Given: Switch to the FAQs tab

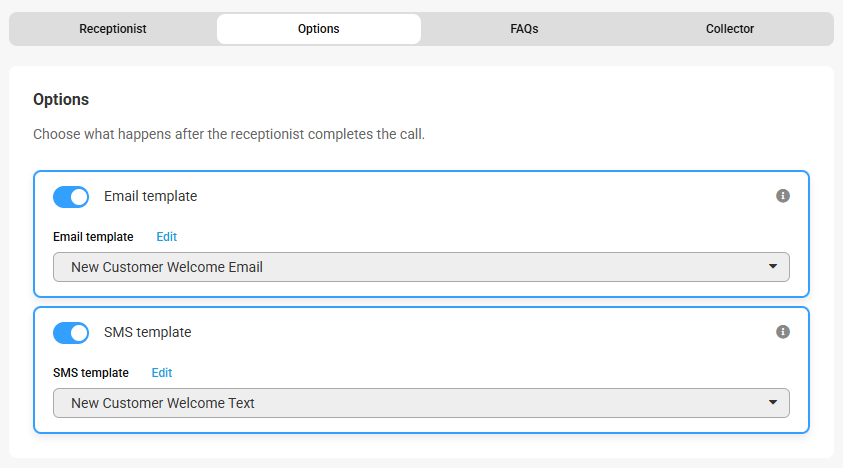Looking at the screenshot, I should (524, 29).
